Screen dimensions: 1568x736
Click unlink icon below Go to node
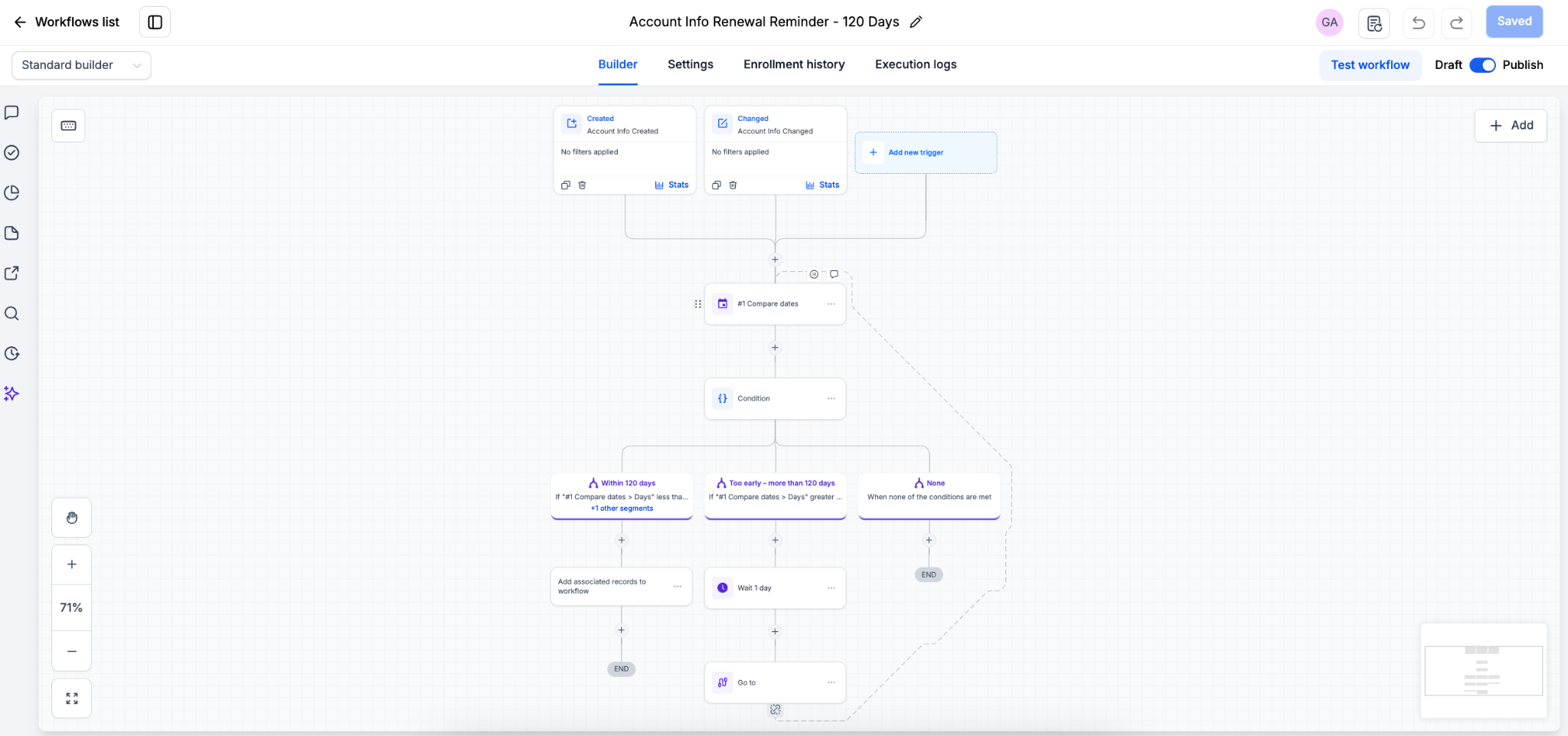[x=775, y=710]
